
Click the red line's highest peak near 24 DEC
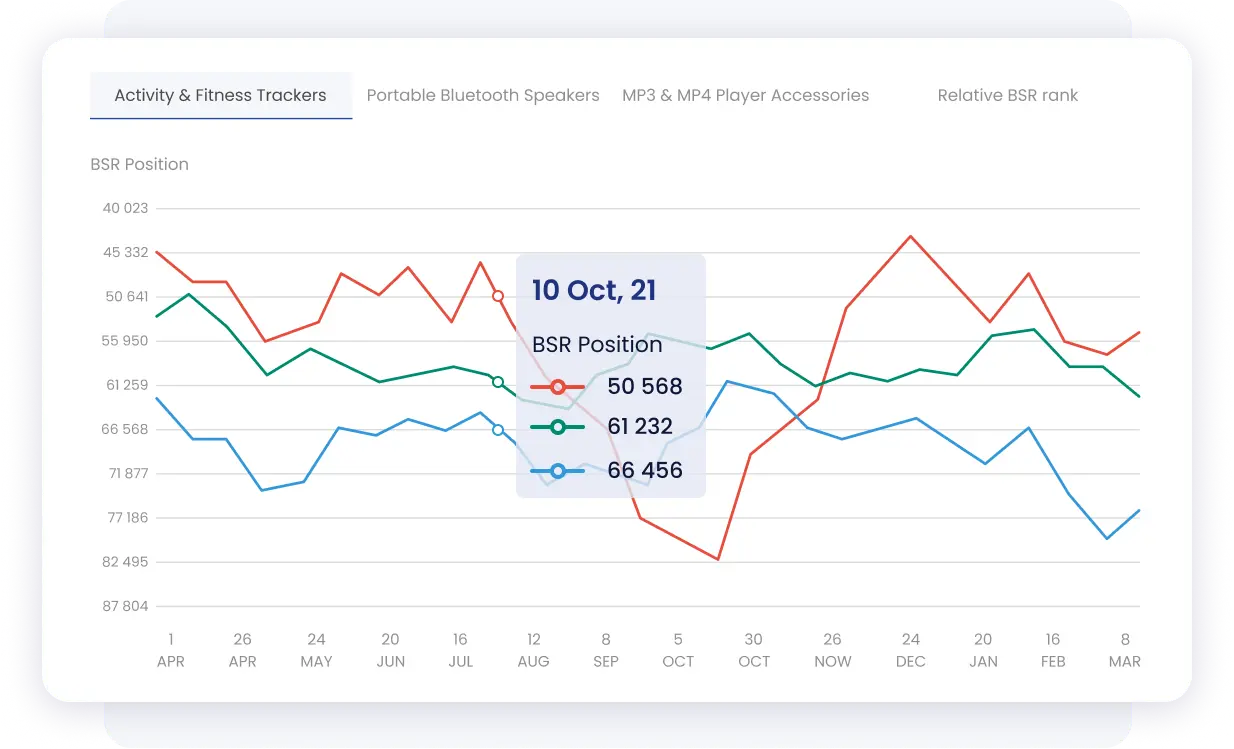tap(910, 237)
